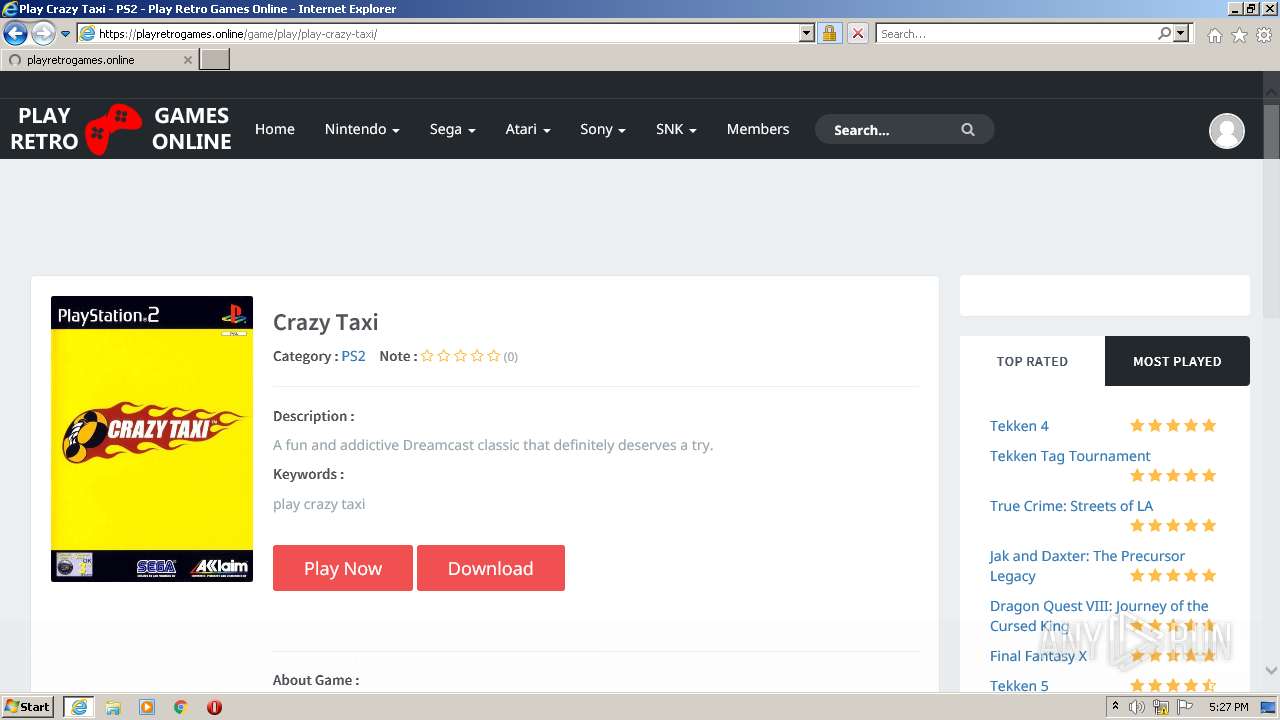The image size is (1280, 720).
Task: Click the address bar URL field
Action: [438, 33]
